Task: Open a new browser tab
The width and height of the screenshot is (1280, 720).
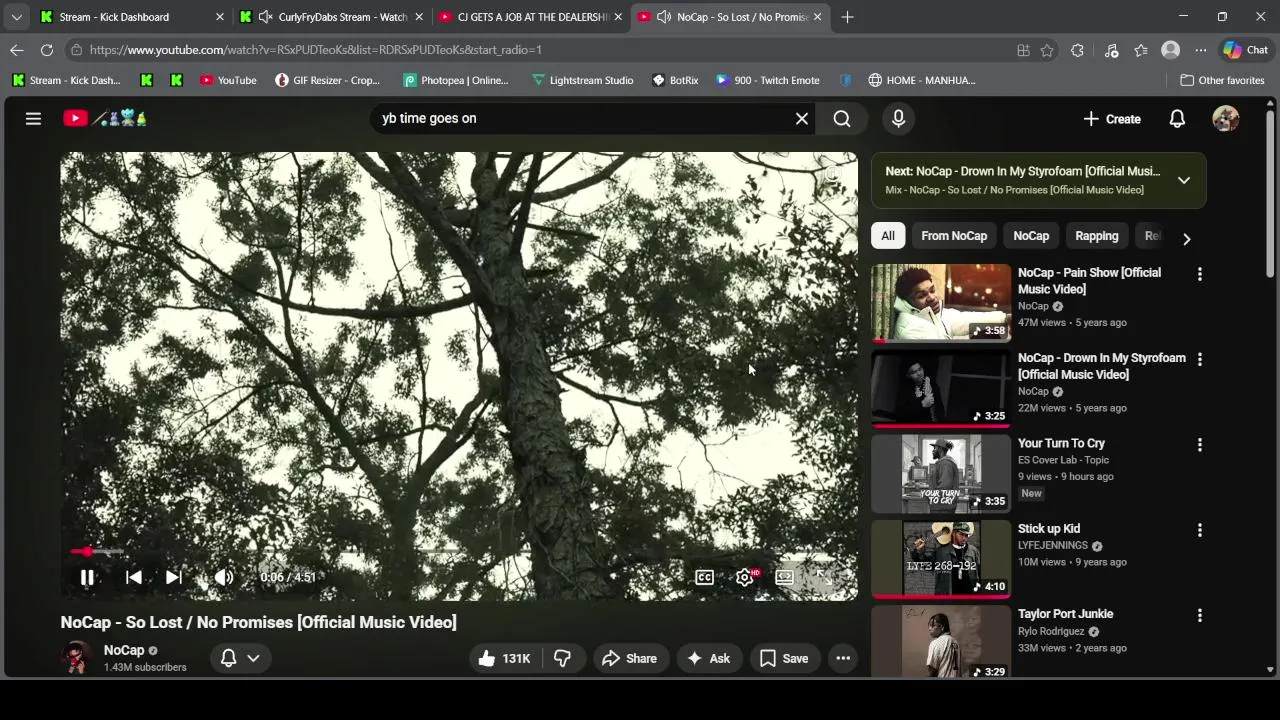Action: (x=847, y=17)
